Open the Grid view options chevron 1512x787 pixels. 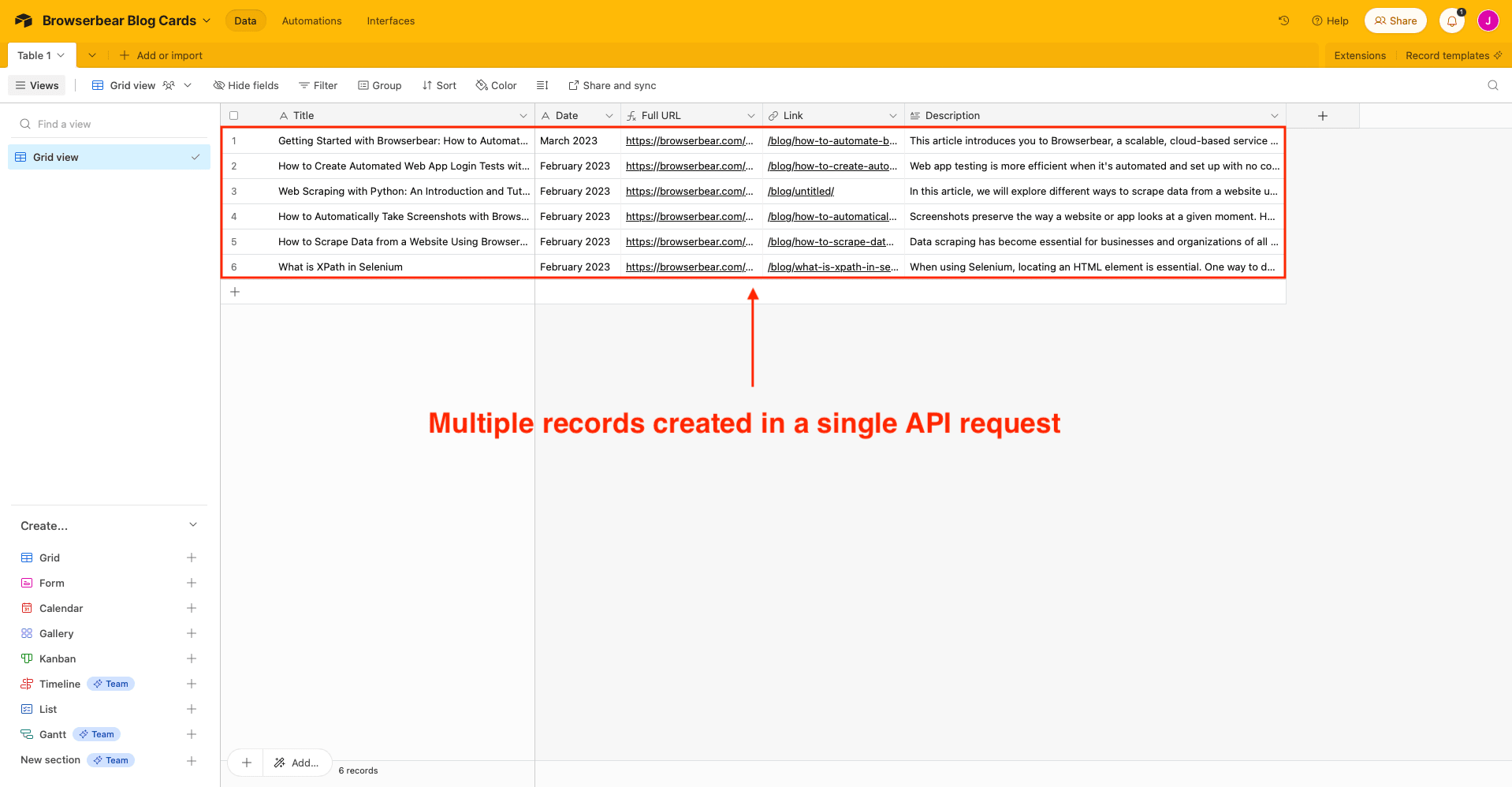pyautogui.click(x=188, y=85)
